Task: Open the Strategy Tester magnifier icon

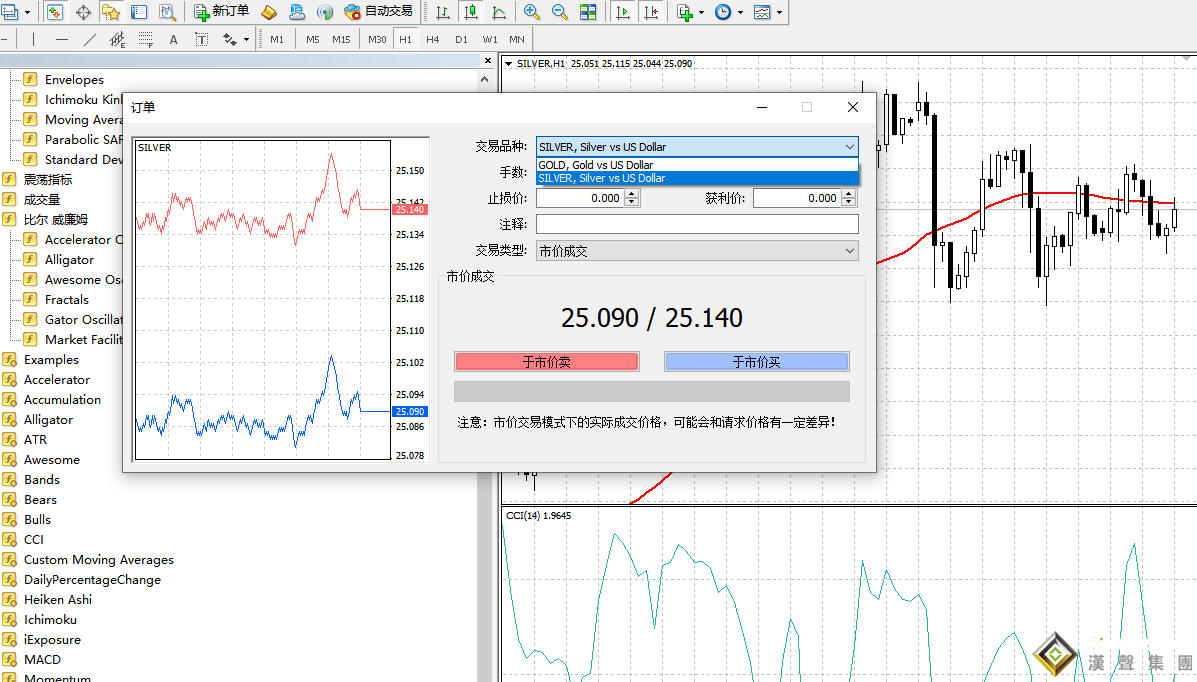Action: tap(167, 12)
